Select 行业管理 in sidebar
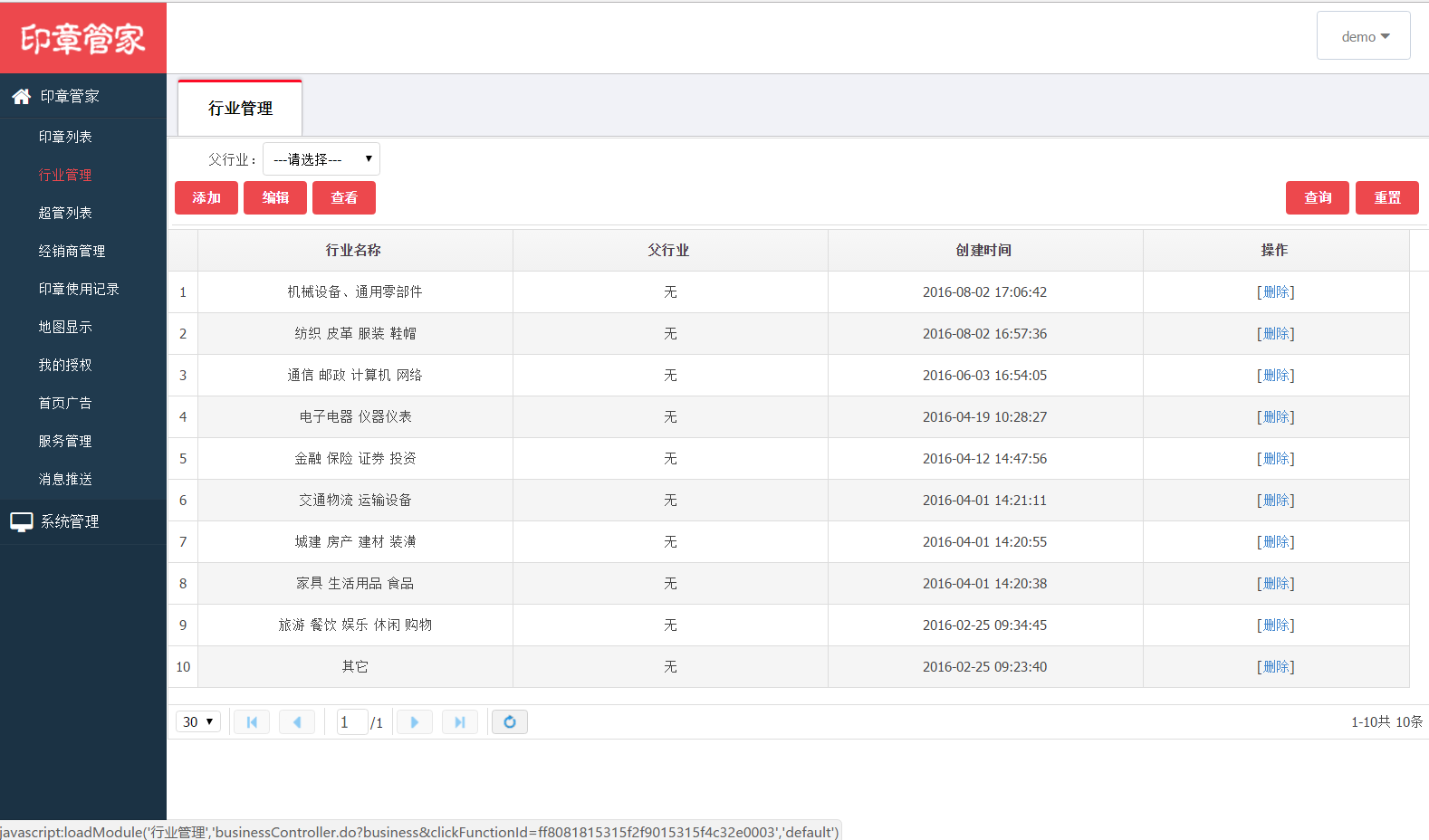Image resolution: width=1429 pixels, height=840 pixels. 65,175
